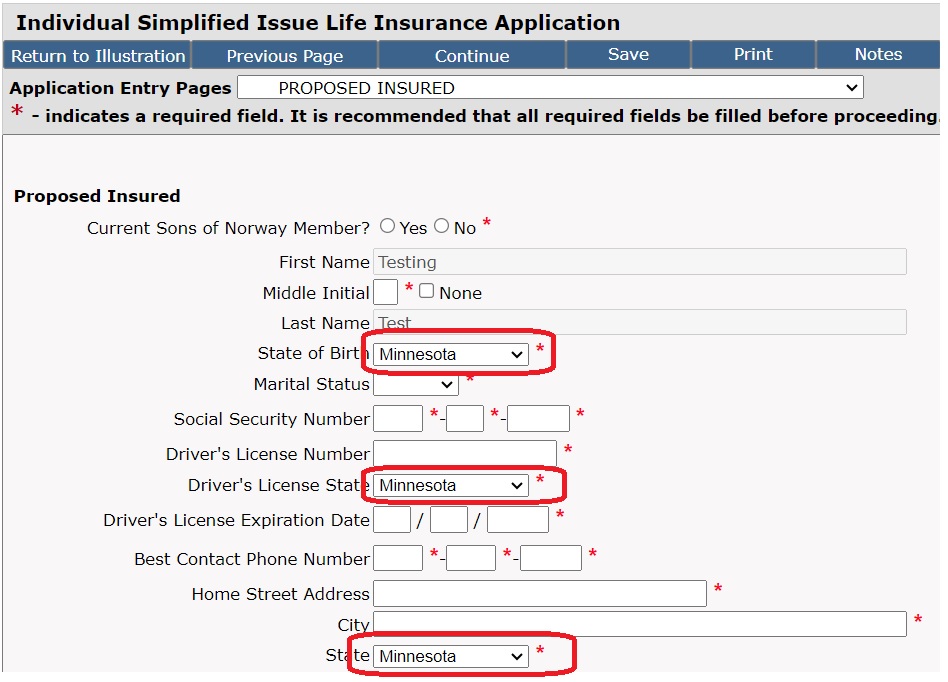Open the home address State dropdown
The height and width of the screenshot is (682, 948).
(450, 656)
